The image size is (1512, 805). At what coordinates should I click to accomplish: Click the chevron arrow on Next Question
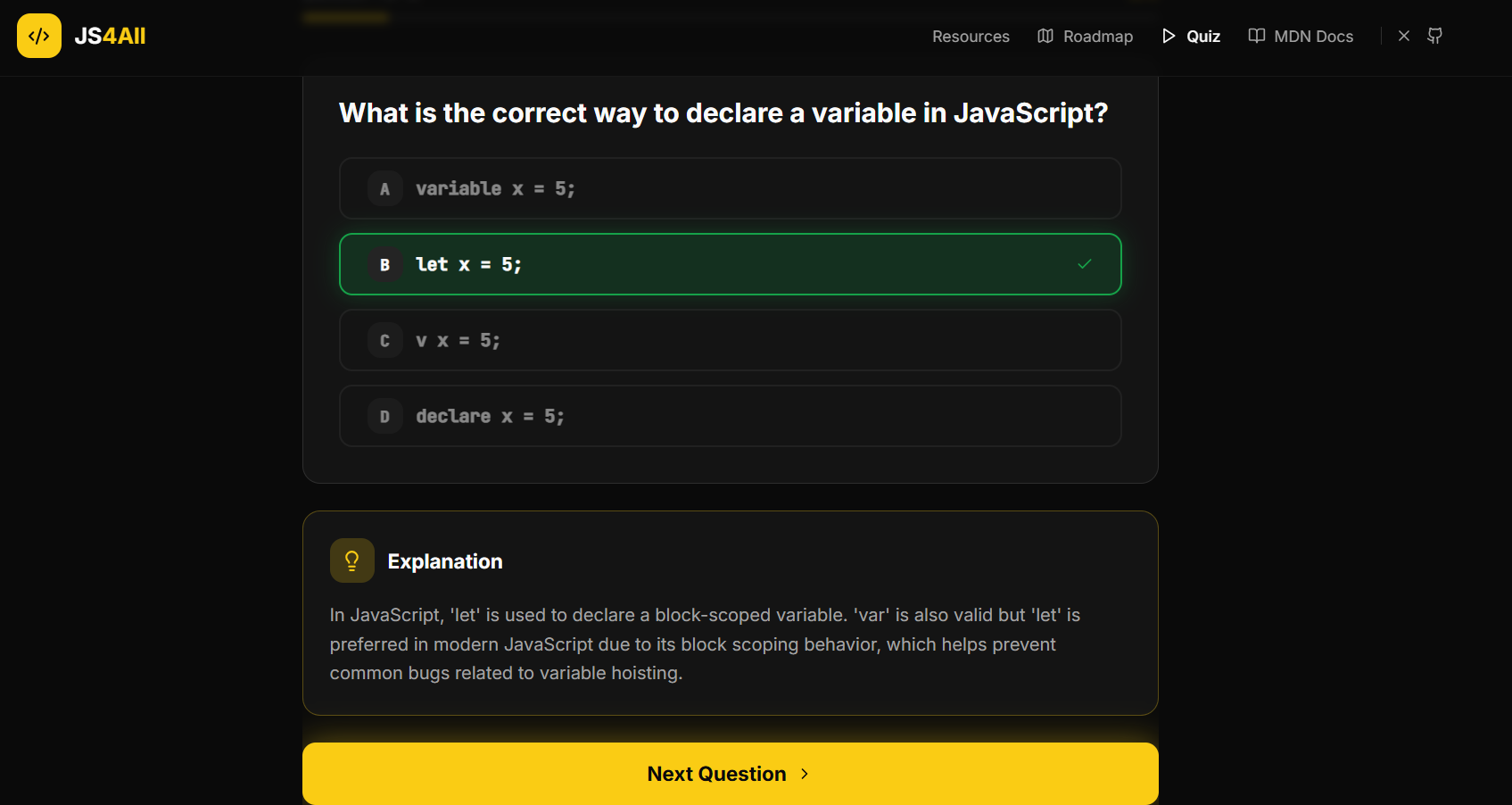804,774
